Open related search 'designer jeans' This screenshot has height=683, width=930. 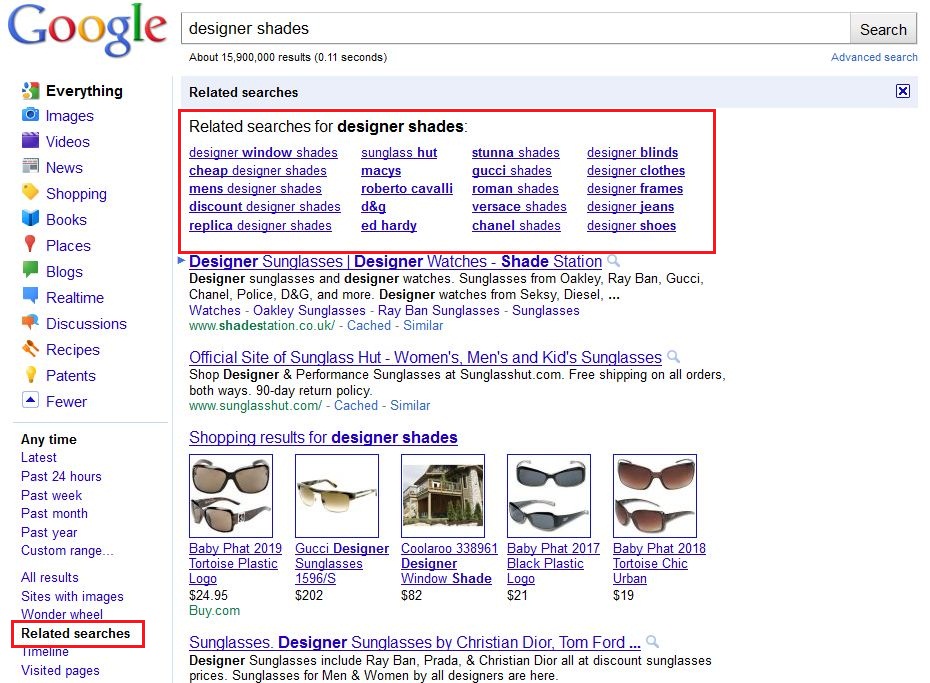tap(630, 207)
